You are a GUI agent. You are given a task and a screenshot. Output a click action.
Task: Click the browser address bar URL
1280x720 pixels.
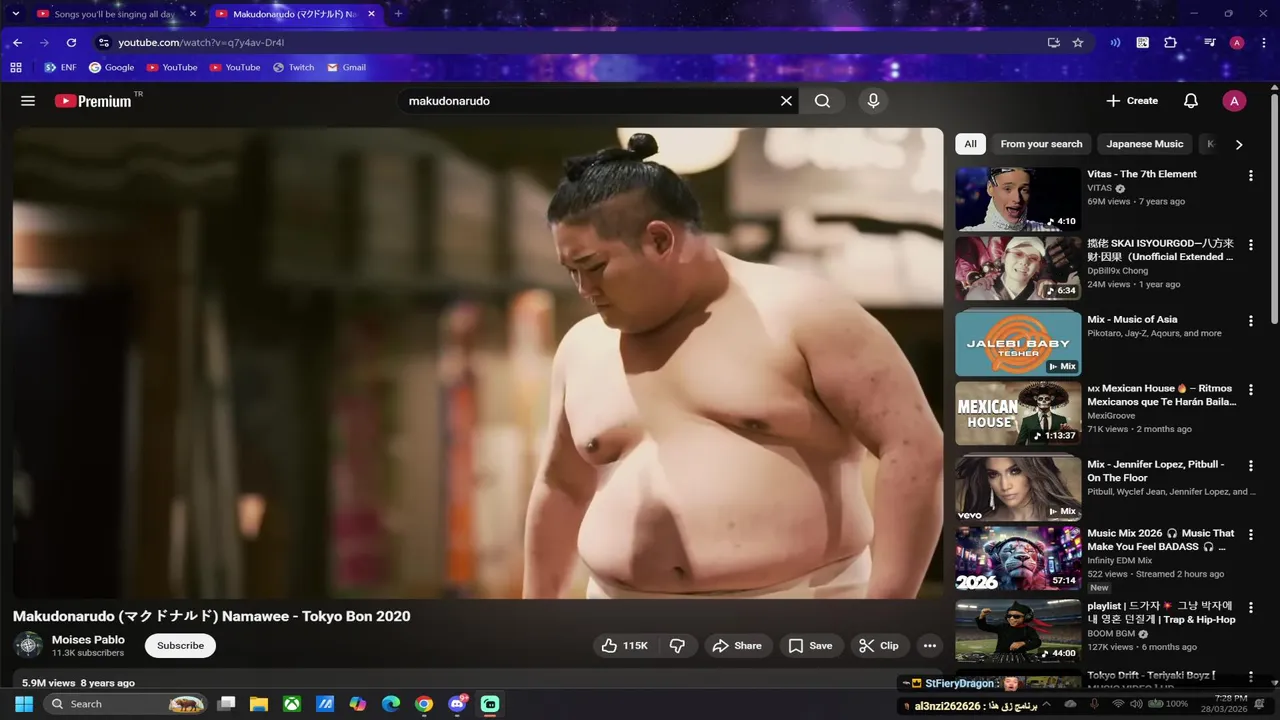(x=201, y=43)
